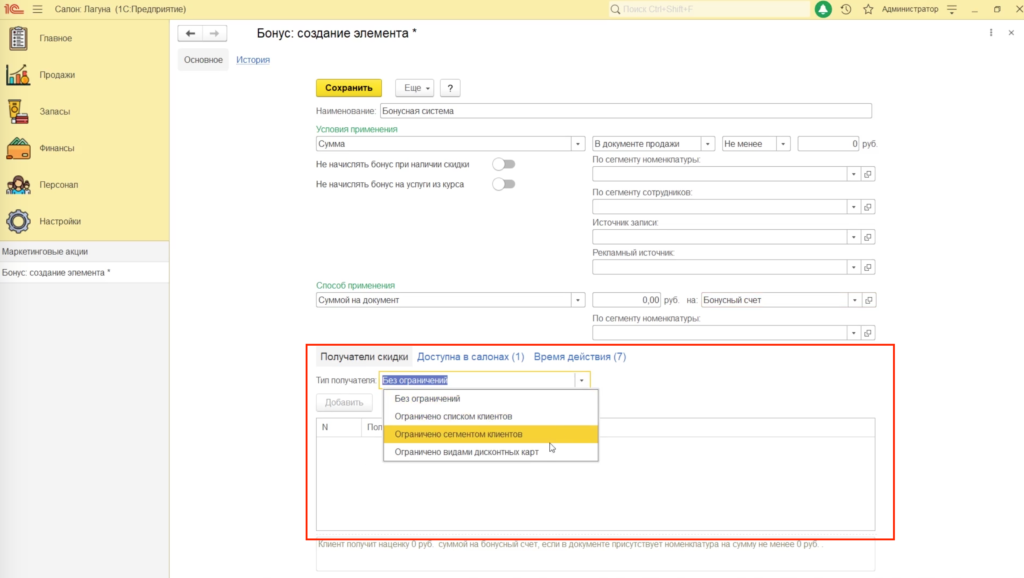Open Бонус: создание элемента in the windows panel
Image resolution: width=1024 pixels, height=578 pixels.
tap(85, 272)
